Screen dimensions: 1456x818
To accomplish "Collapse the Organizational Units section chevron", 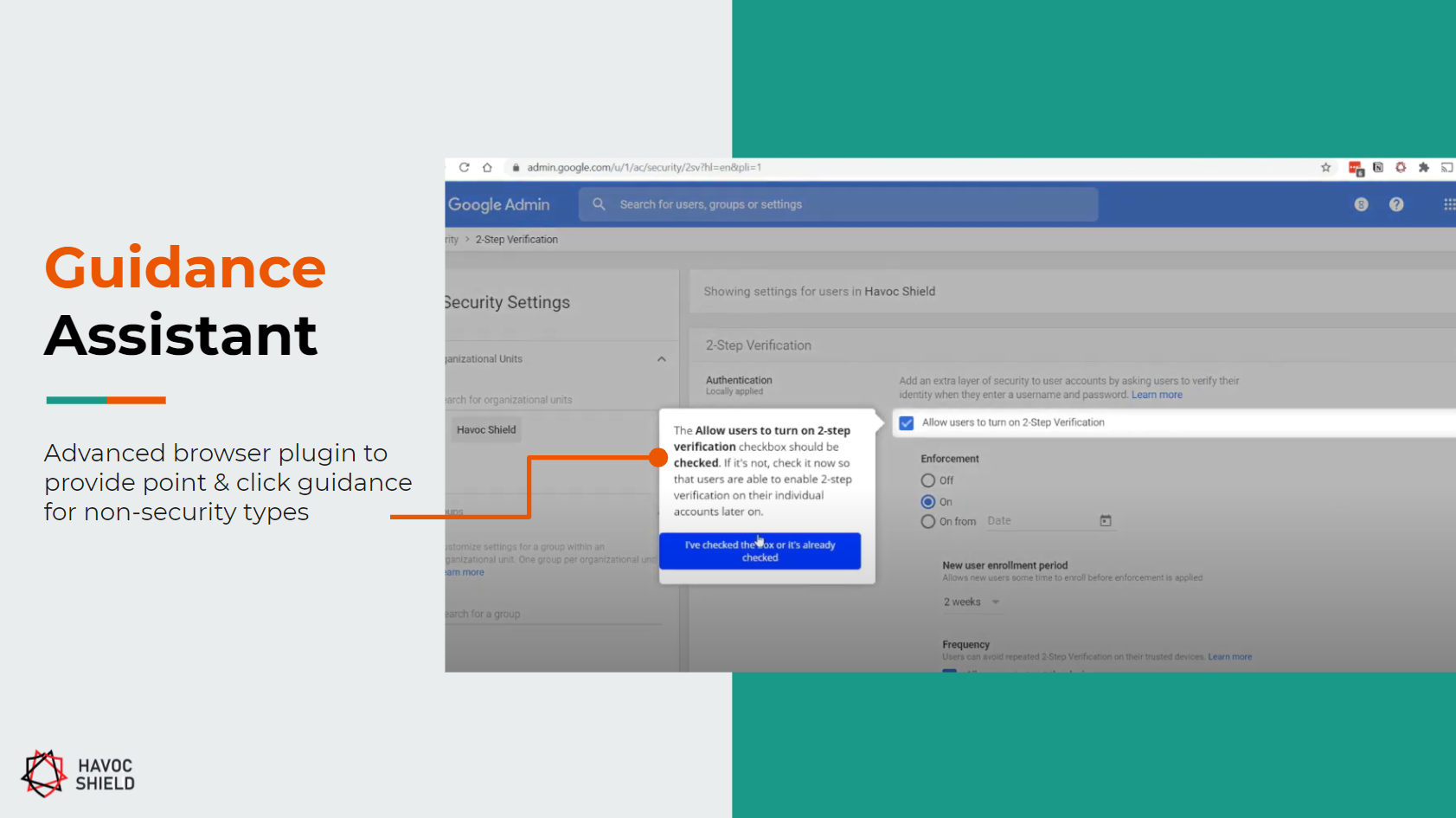I will (x=662, y=359).
